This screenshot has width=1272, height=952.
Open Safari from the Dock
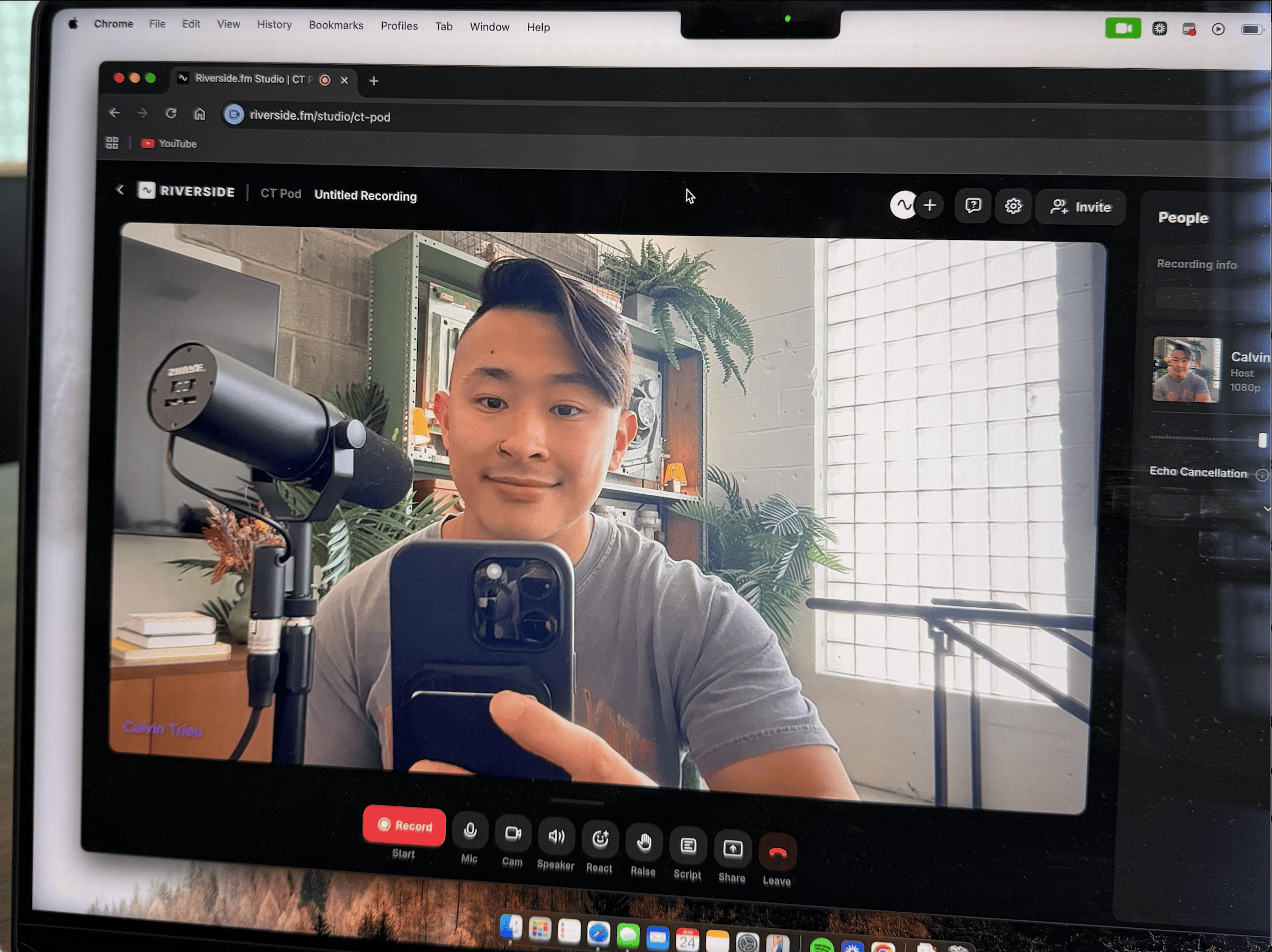pos(598,934)
